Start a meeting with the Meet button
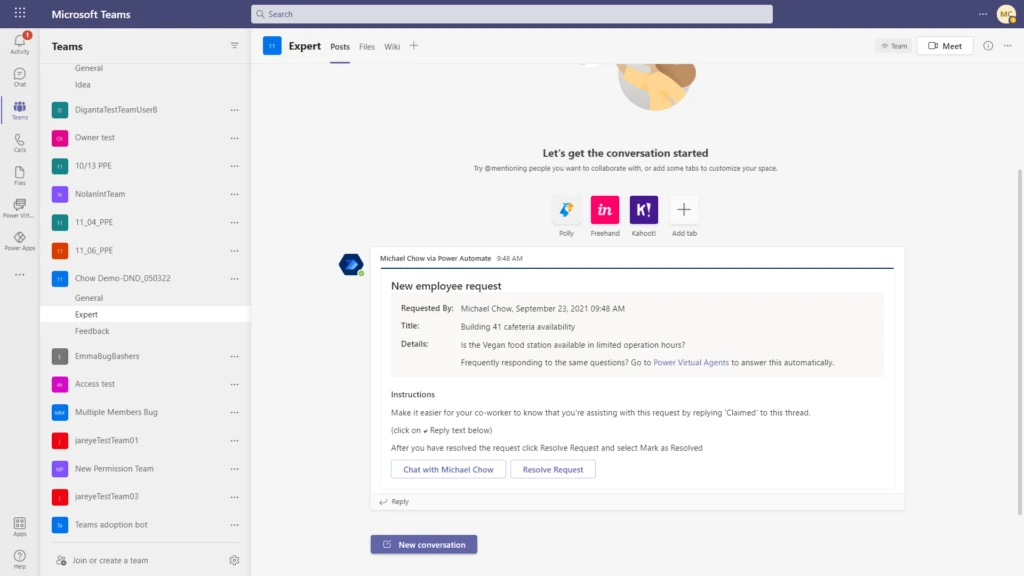 (944, 45)
